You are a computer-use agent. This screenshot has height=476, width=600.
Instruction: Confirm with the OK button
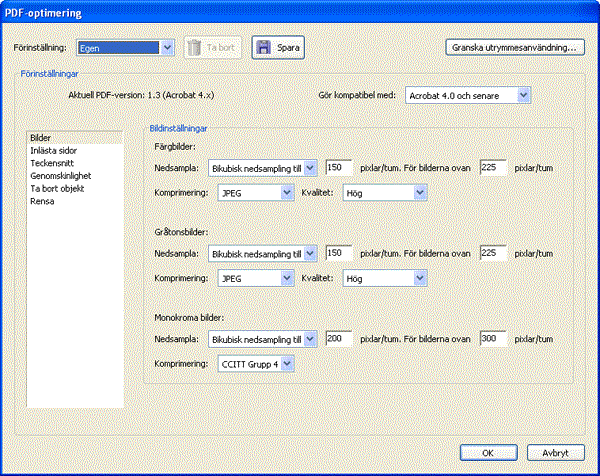click(x=489, y=453)
